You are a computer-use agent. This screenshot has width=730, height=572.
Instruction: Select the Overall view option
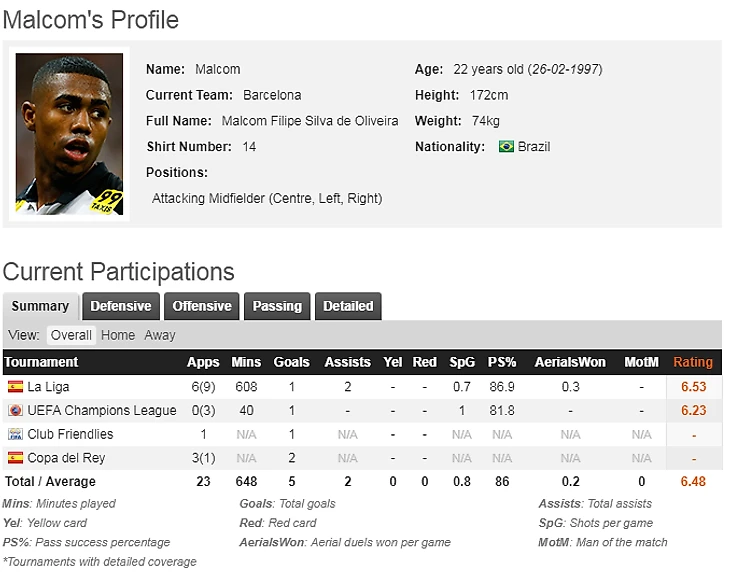[x=71, y=335]
